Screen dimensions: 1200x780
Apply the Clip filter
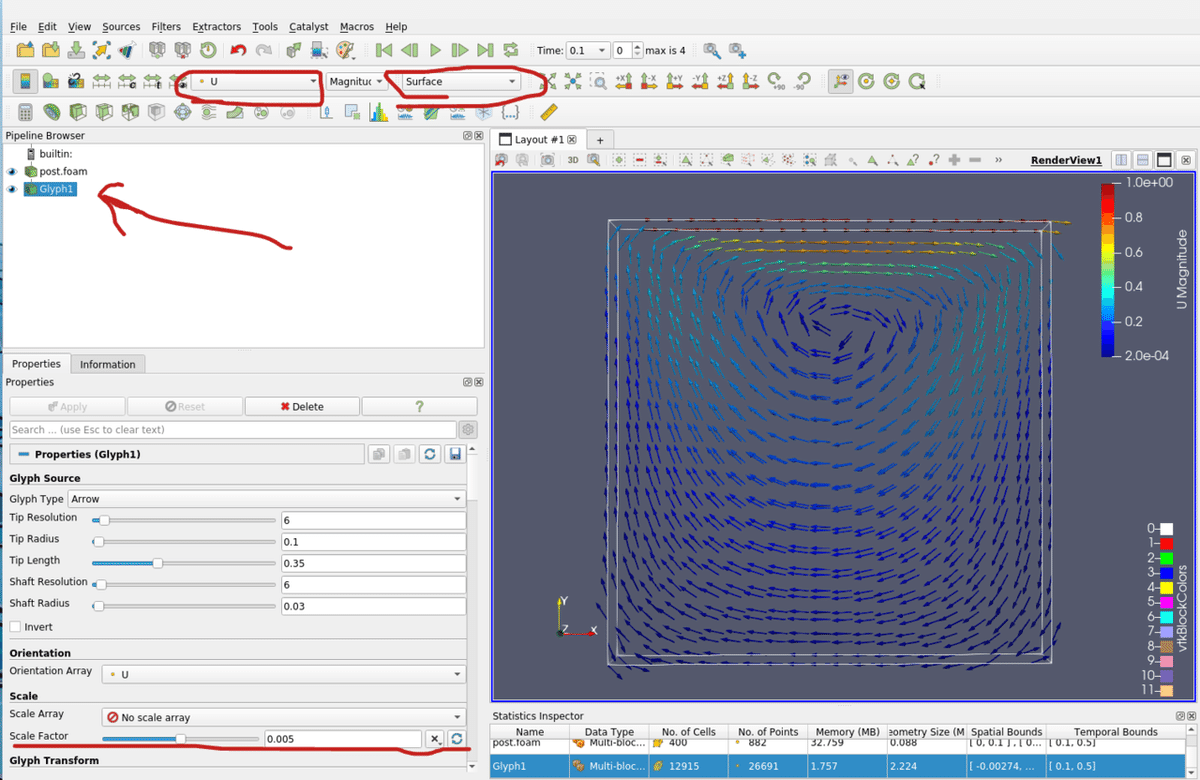coord(77,113)
